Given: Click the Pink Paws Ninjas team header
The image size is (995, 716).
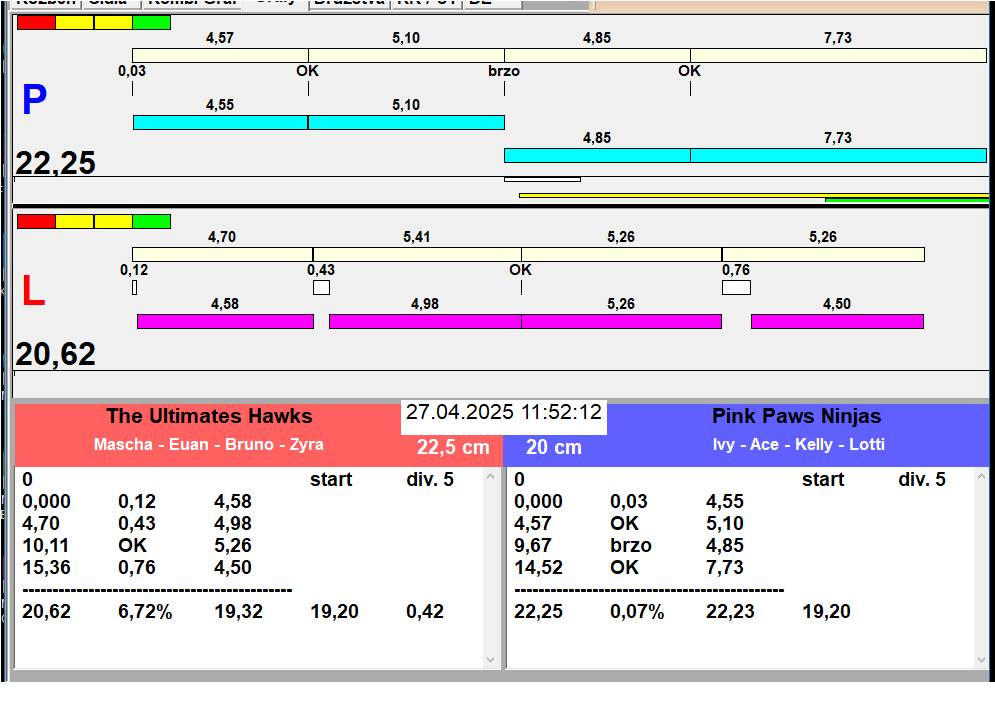Looking at the screenshot, I should pos(796,417).
